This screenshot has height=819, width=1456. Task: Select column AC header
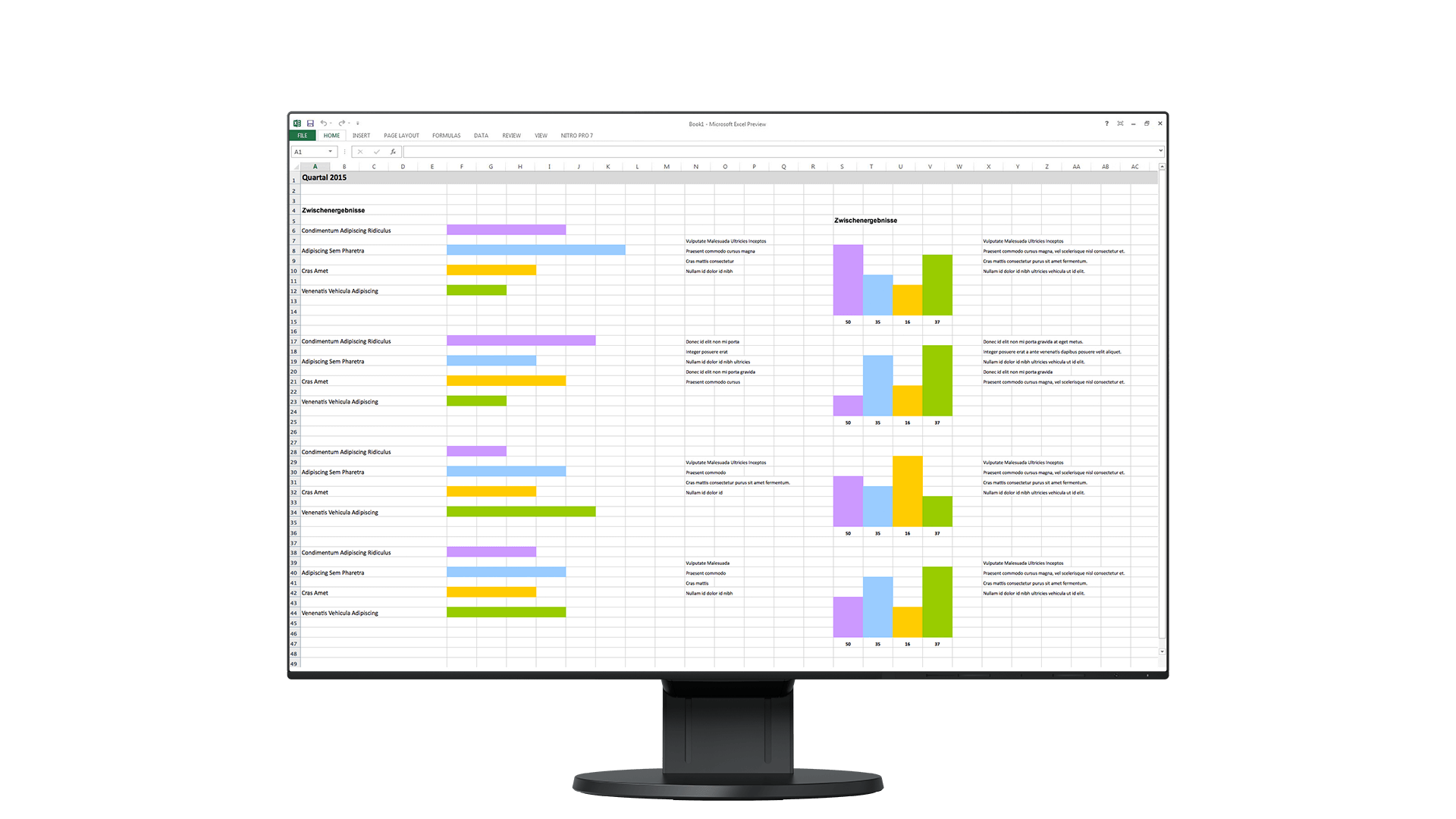coord(1134,167)
